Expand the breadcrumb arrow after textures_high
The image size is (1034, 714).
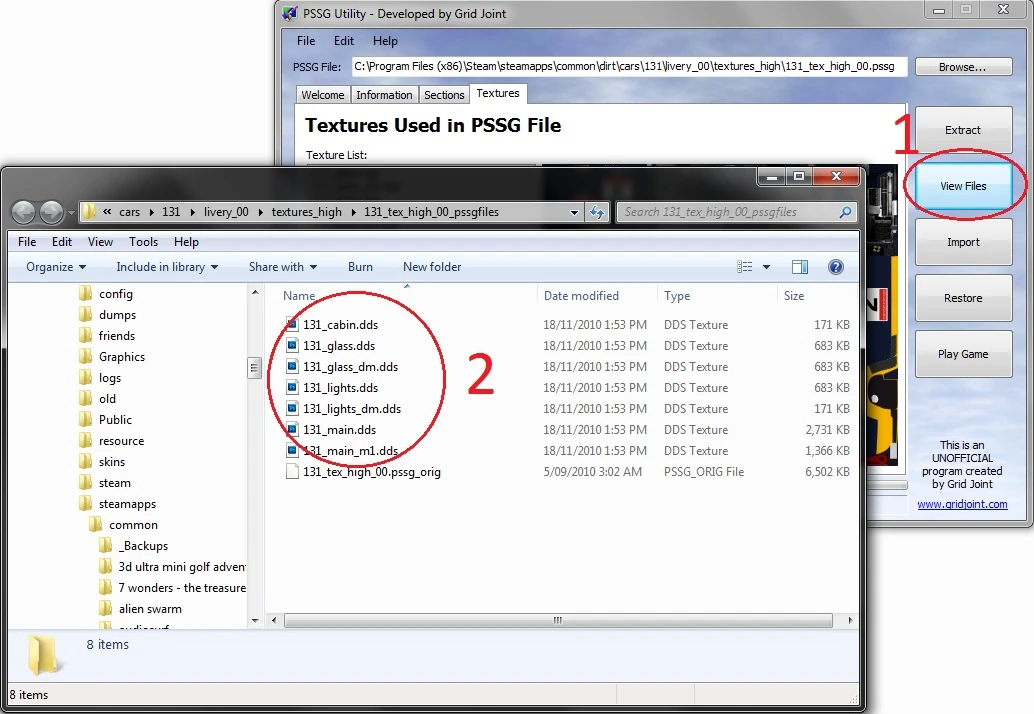pos(353,212)
